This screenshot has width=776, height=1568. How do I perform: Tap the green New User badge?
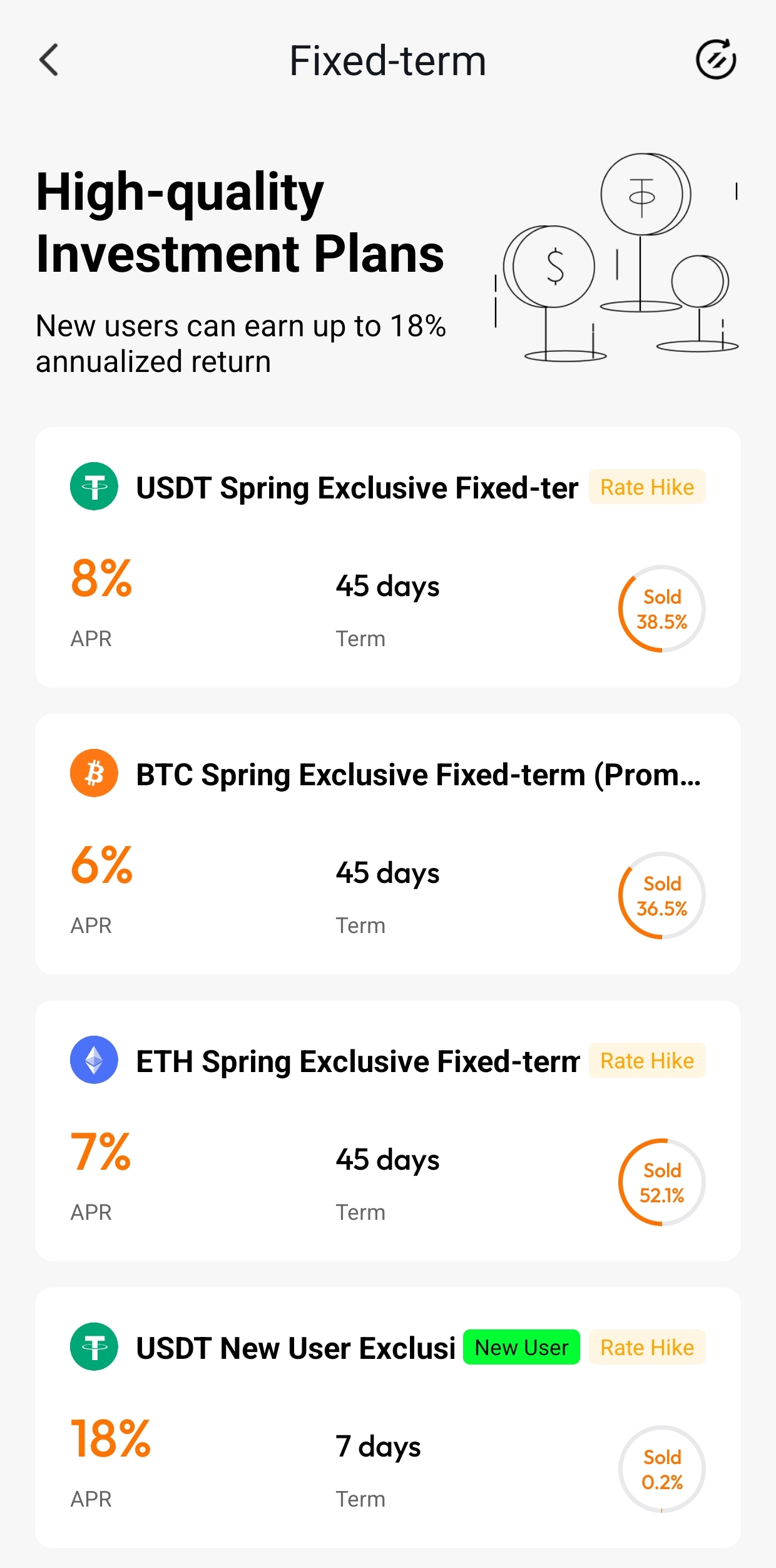pyautogui.click(x=521, y=1347)
